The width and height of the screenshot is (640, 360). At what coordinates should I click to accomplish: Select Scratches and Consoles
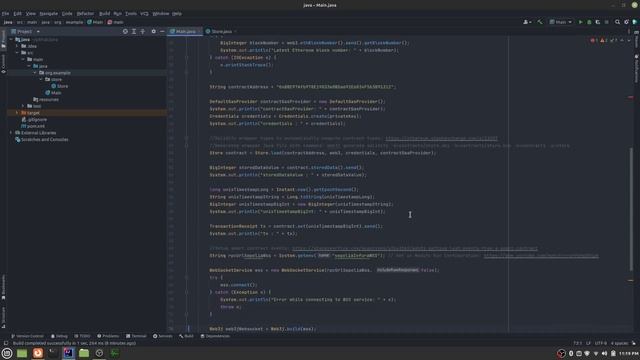click(41, 140)
